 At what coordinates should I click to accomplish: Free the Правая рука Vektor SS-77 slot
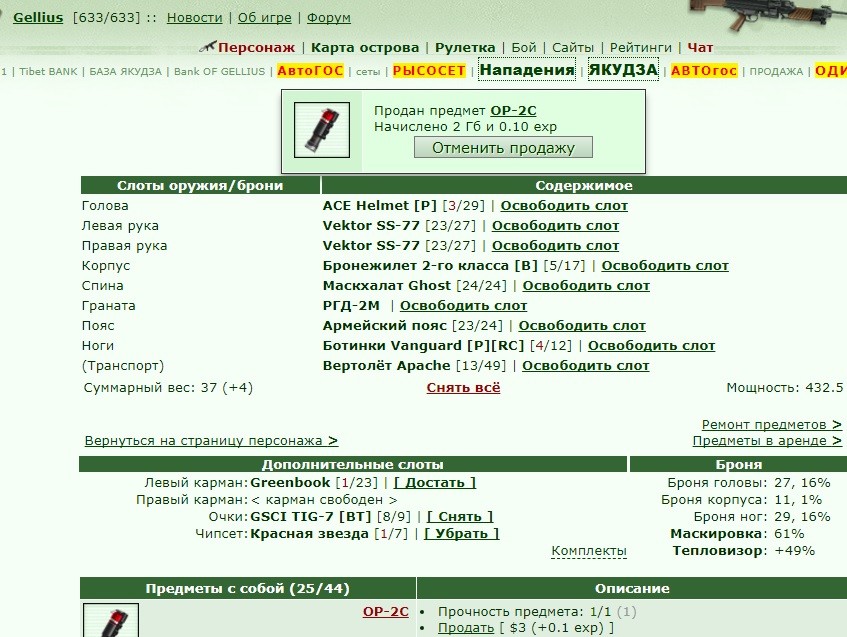[x=555, y=246]
